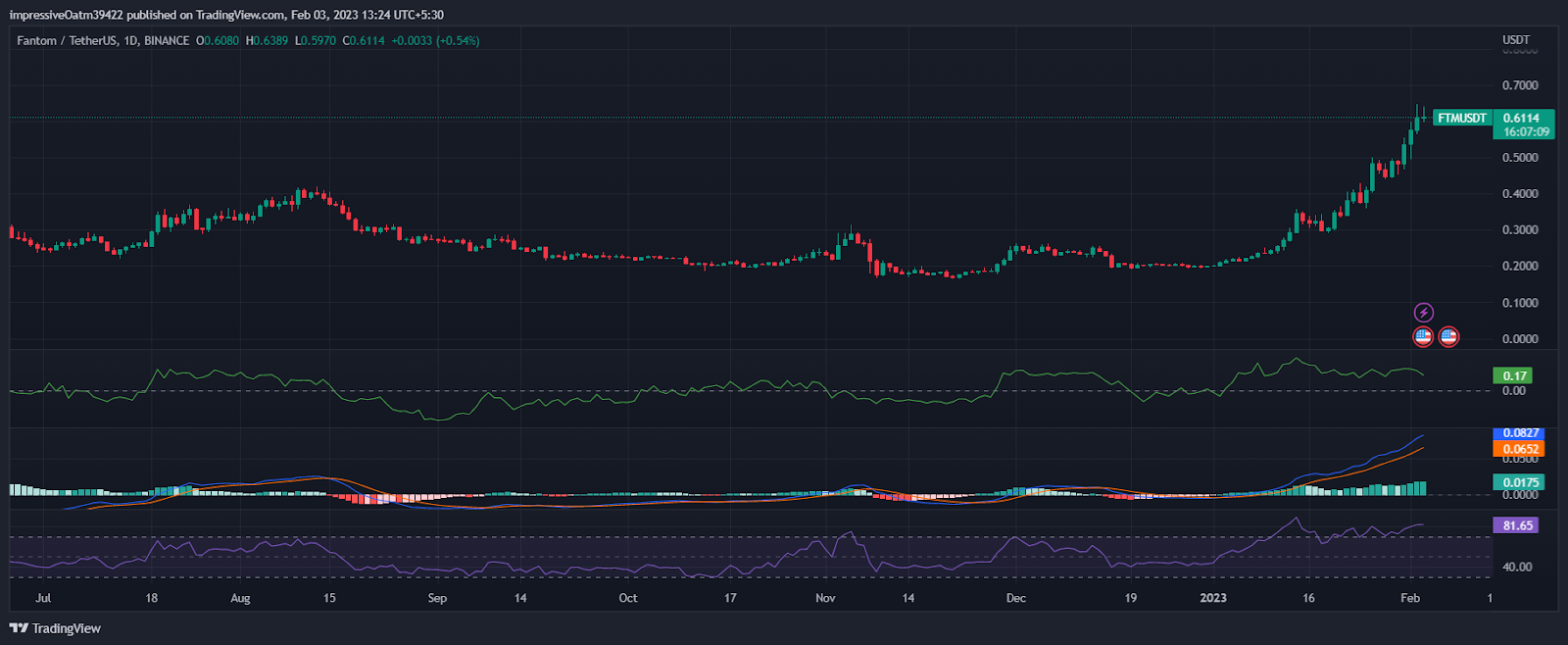Click the teal 0.0175 histogram value label

coord(1520,482)
